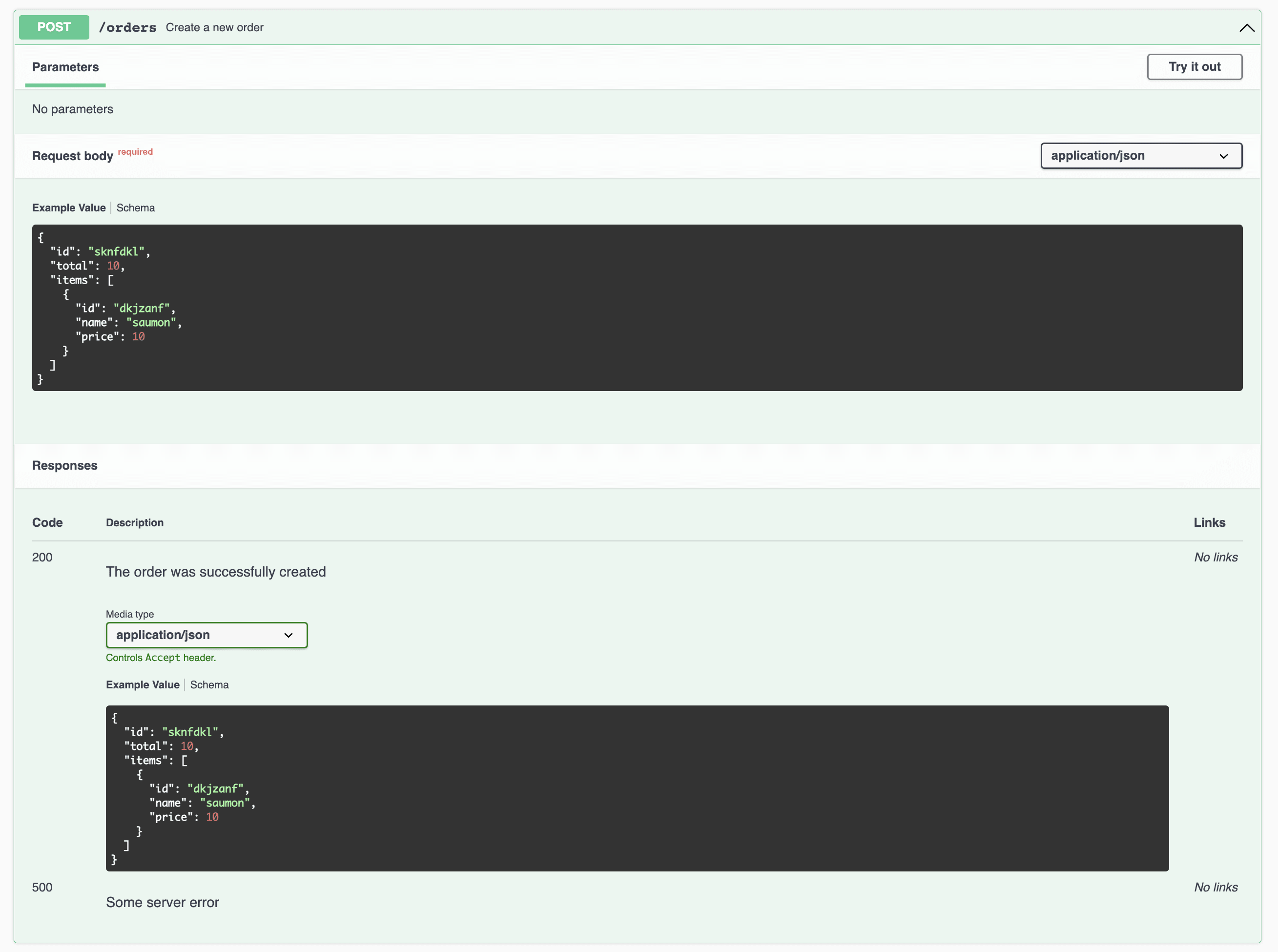1278x952 pixels.
Task: Click the Create a new order summary
Action: pos(214,28)
